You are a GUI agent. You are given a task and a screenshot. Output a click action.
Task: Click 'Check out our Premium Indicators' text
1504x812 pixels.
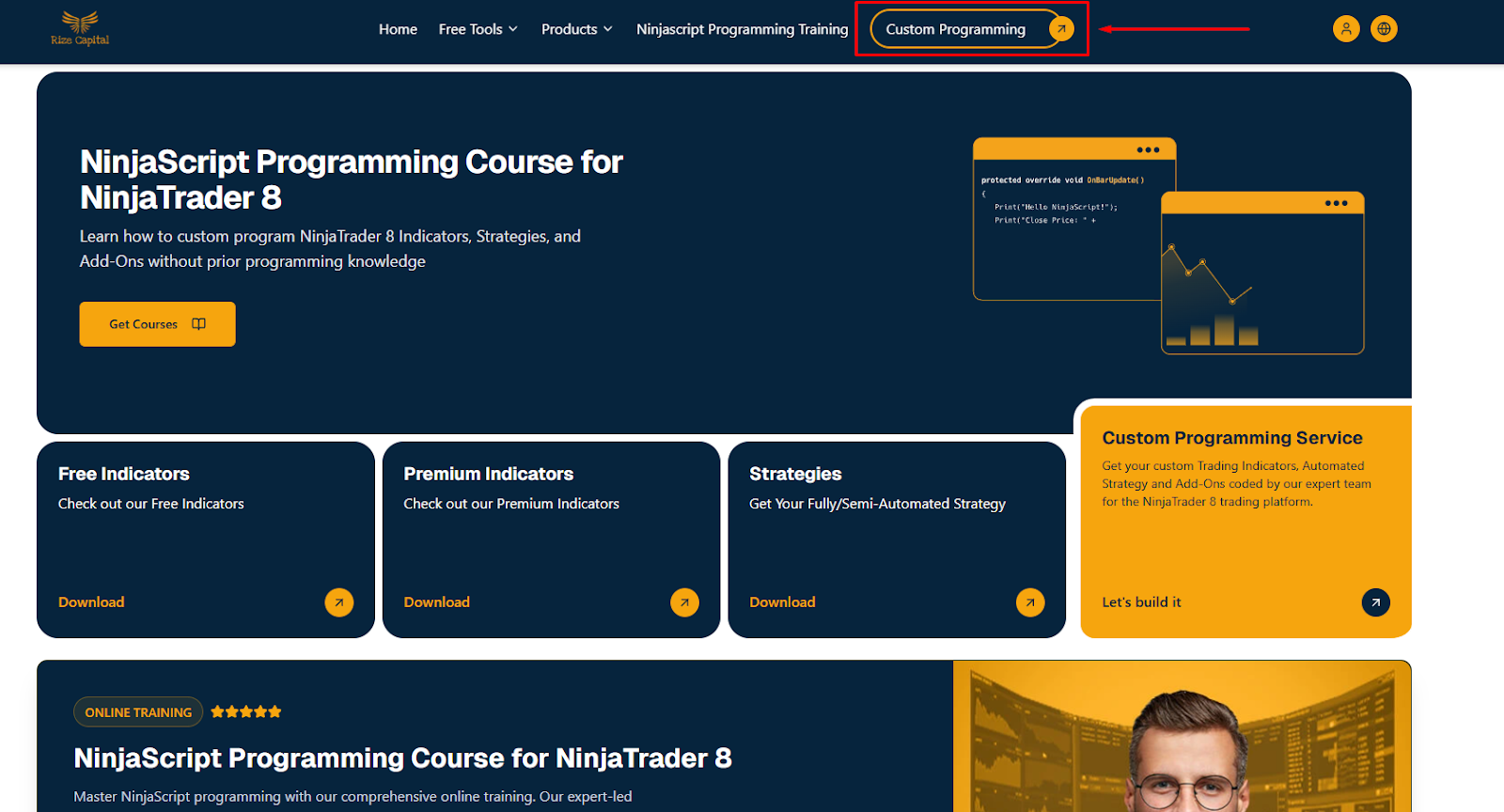[x=511, y=504]
